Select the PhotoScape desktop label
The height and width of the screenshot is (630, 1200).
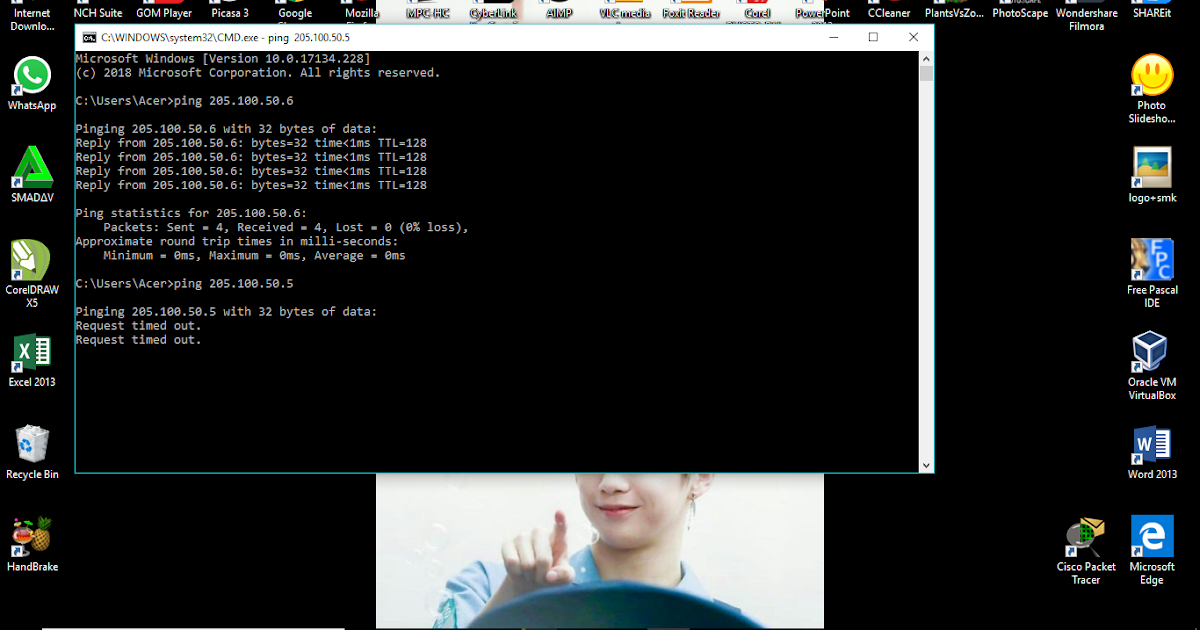pos(1020,13)
